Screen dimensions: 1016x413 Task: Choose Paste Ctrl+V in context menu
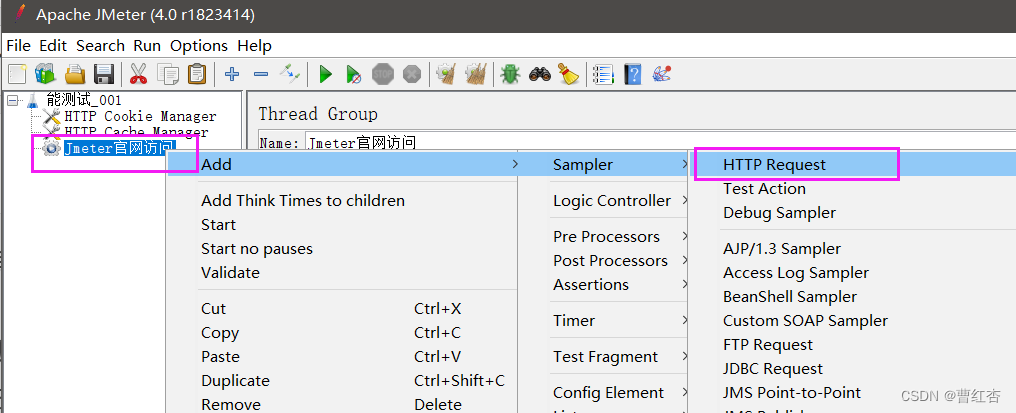pyautogui.click(x=343, y=357)
